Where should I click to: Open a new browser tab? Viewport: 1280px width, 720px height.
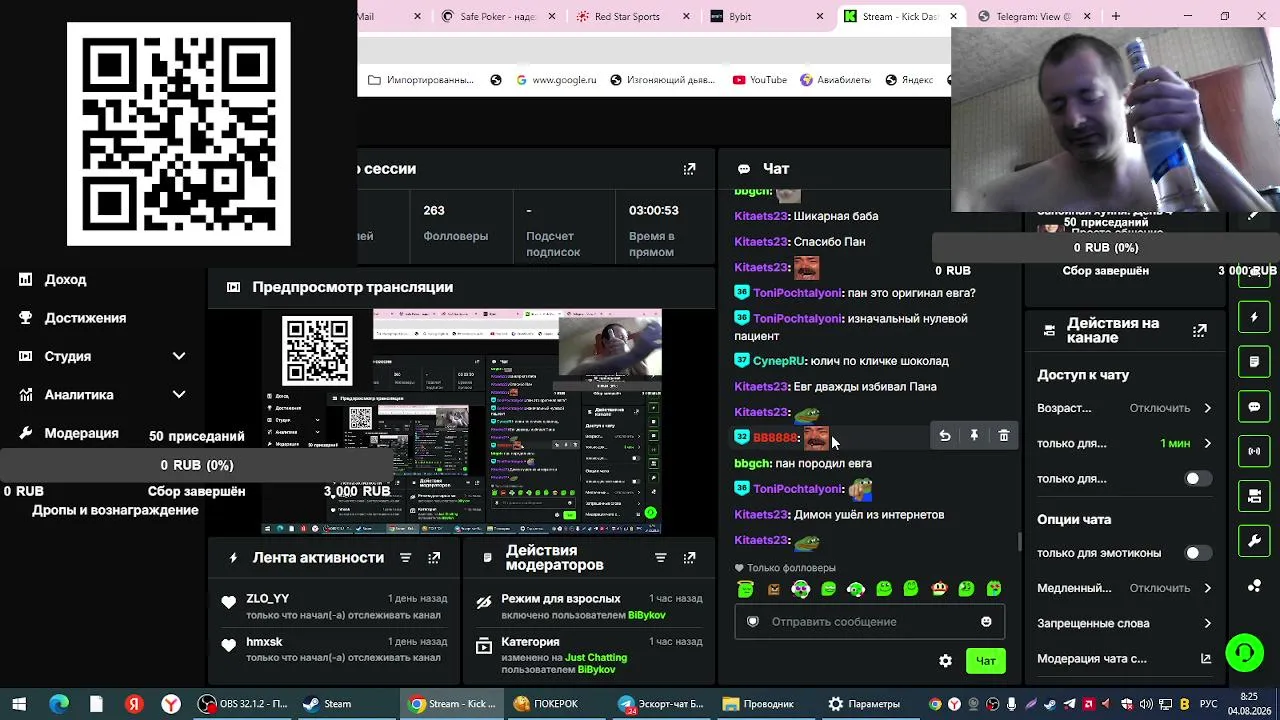[x=1116, y=16]
